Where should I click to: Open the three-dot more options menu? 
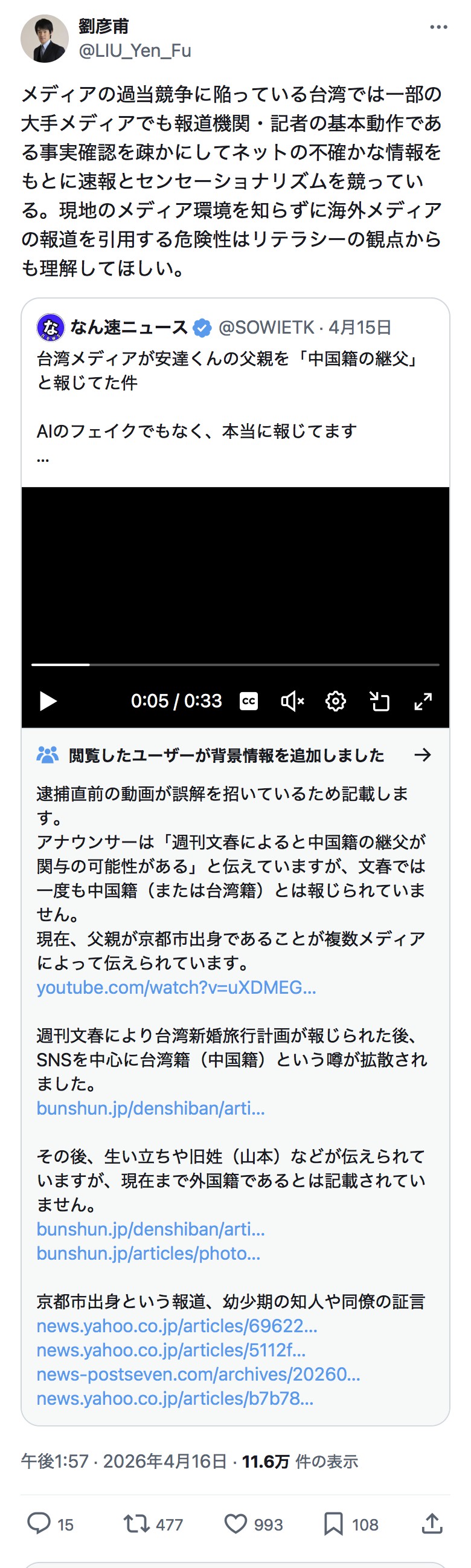[438, 27]
